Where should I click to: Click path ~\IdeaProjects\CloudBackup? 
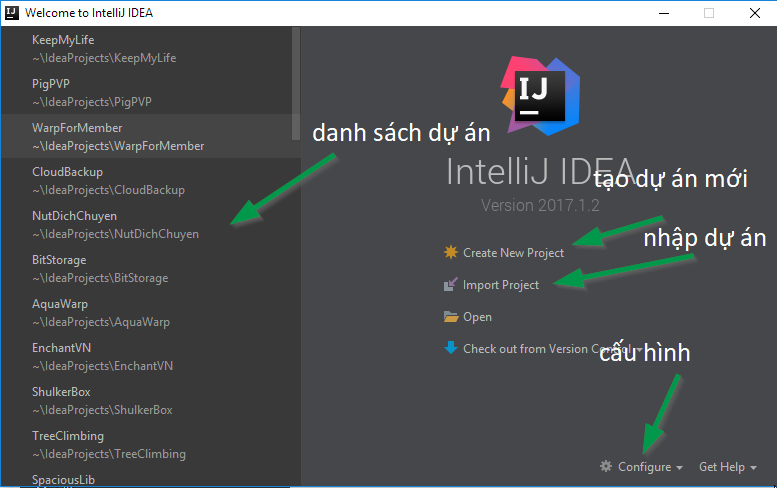pyautogui.click(x=108, y=190)
